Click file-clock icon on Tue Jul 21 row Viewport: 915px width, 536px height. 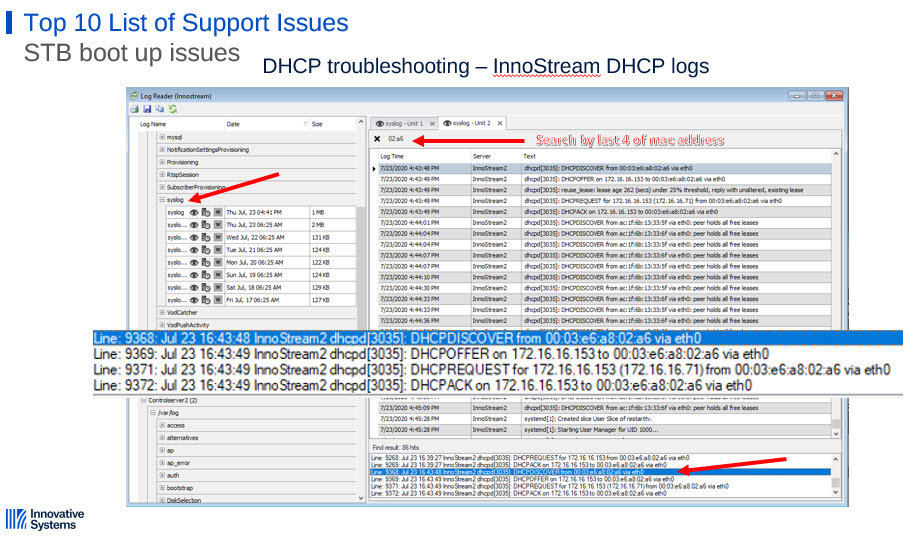tap(205, 250)
